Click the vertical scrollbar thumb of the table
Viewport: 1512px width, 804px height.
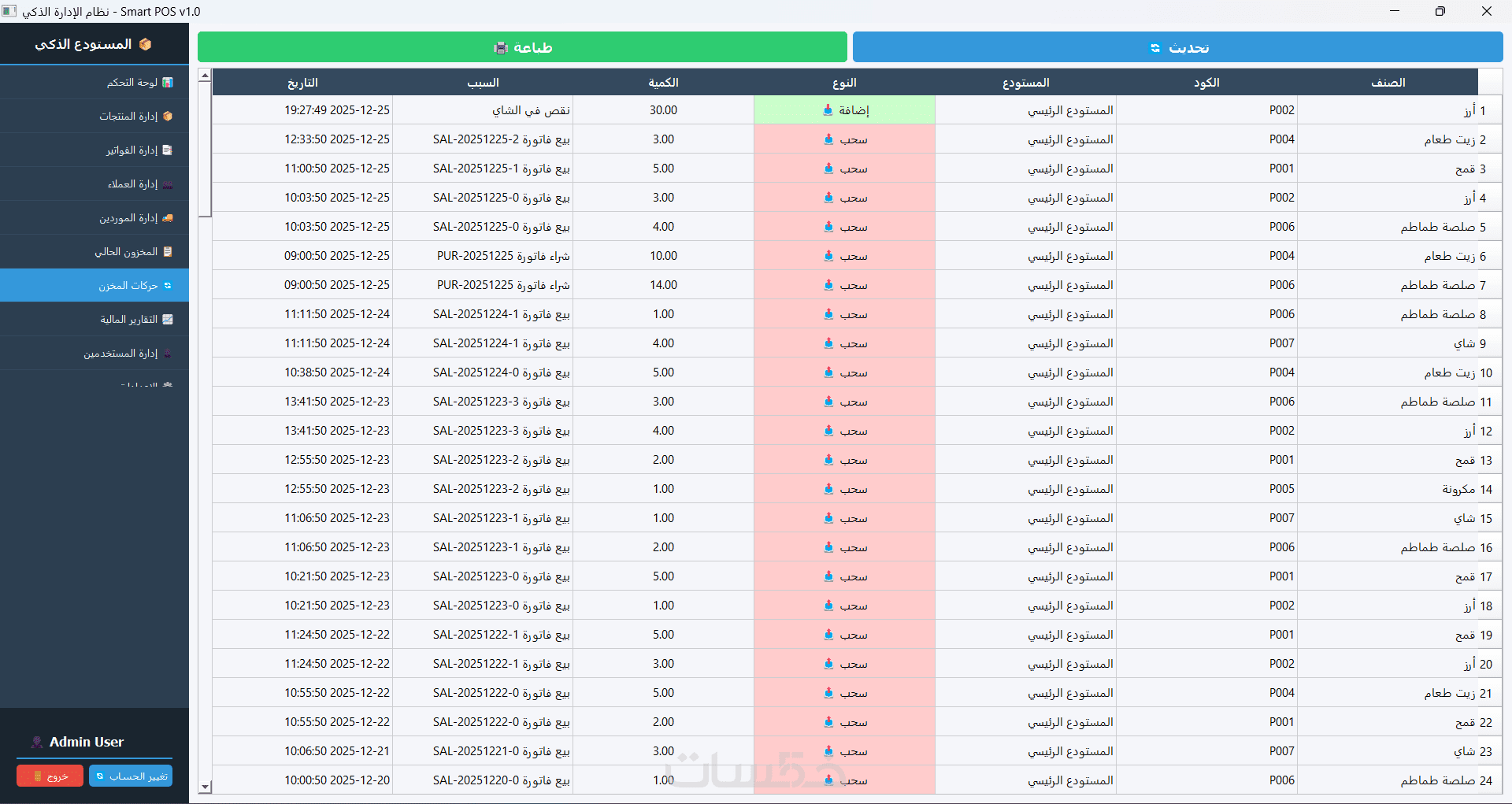tap(205, 149)
